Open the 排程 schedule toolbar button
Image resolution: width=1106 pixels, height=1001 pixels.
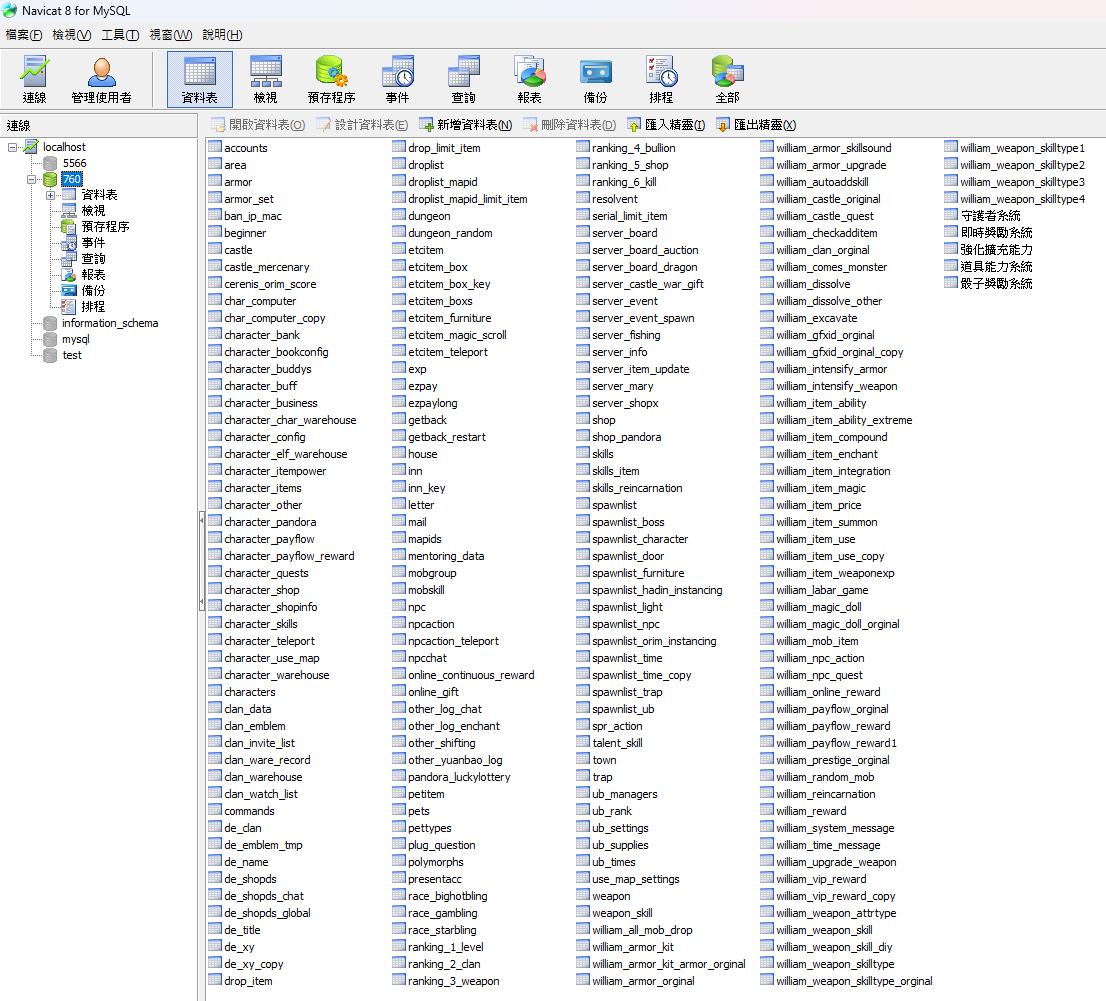click(x=661, y=79)
